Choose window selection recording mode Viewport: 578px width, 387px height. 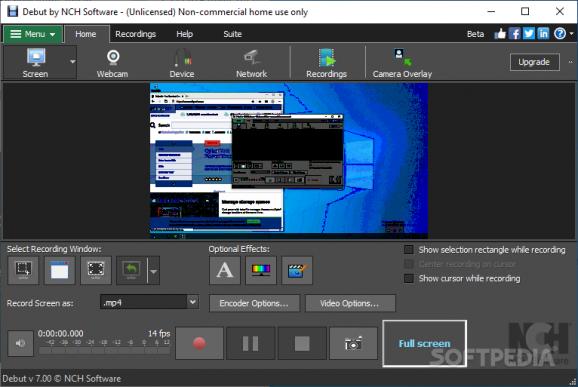pos(59,271)
